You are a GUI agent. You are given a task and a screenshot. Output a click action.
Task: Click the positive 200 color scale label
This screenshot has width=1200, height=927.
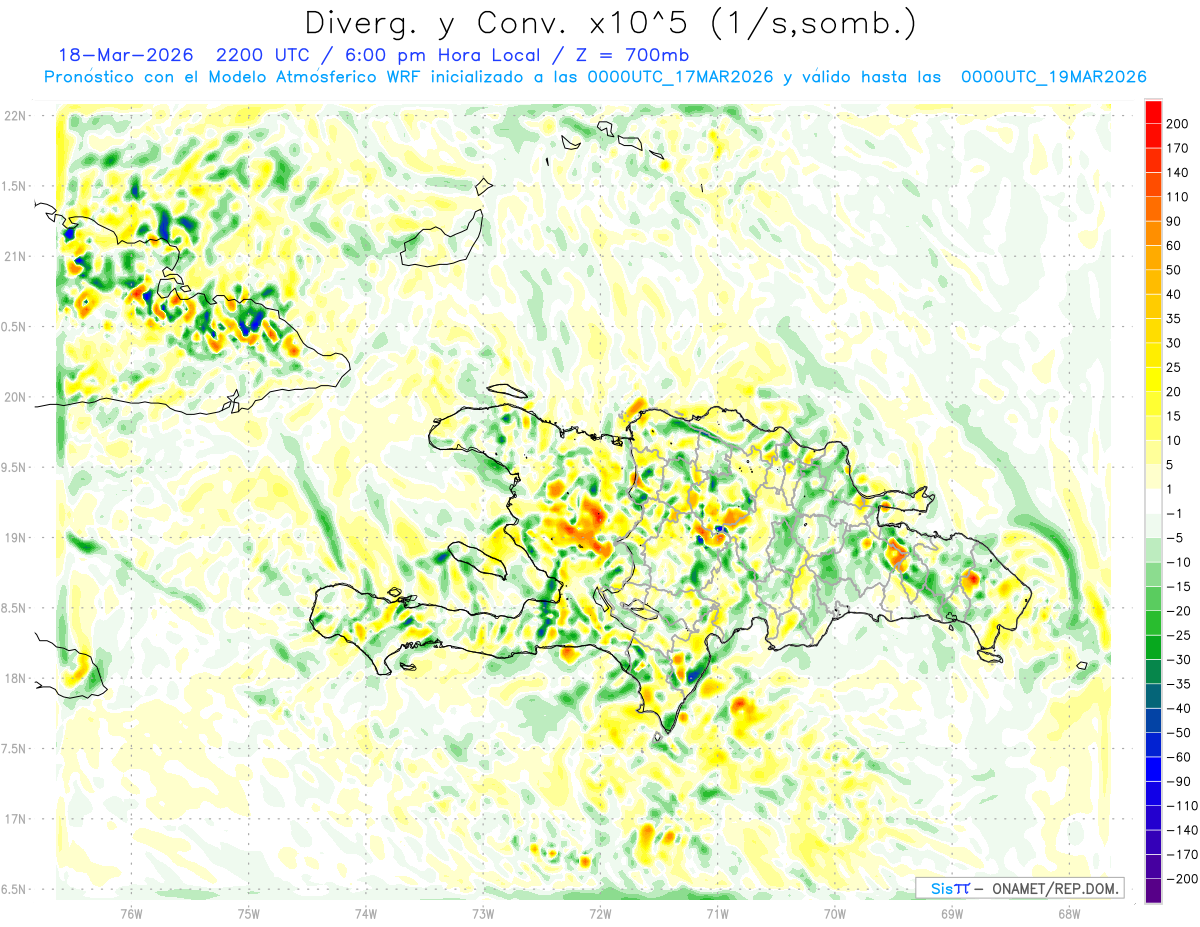pos(1179,124)
